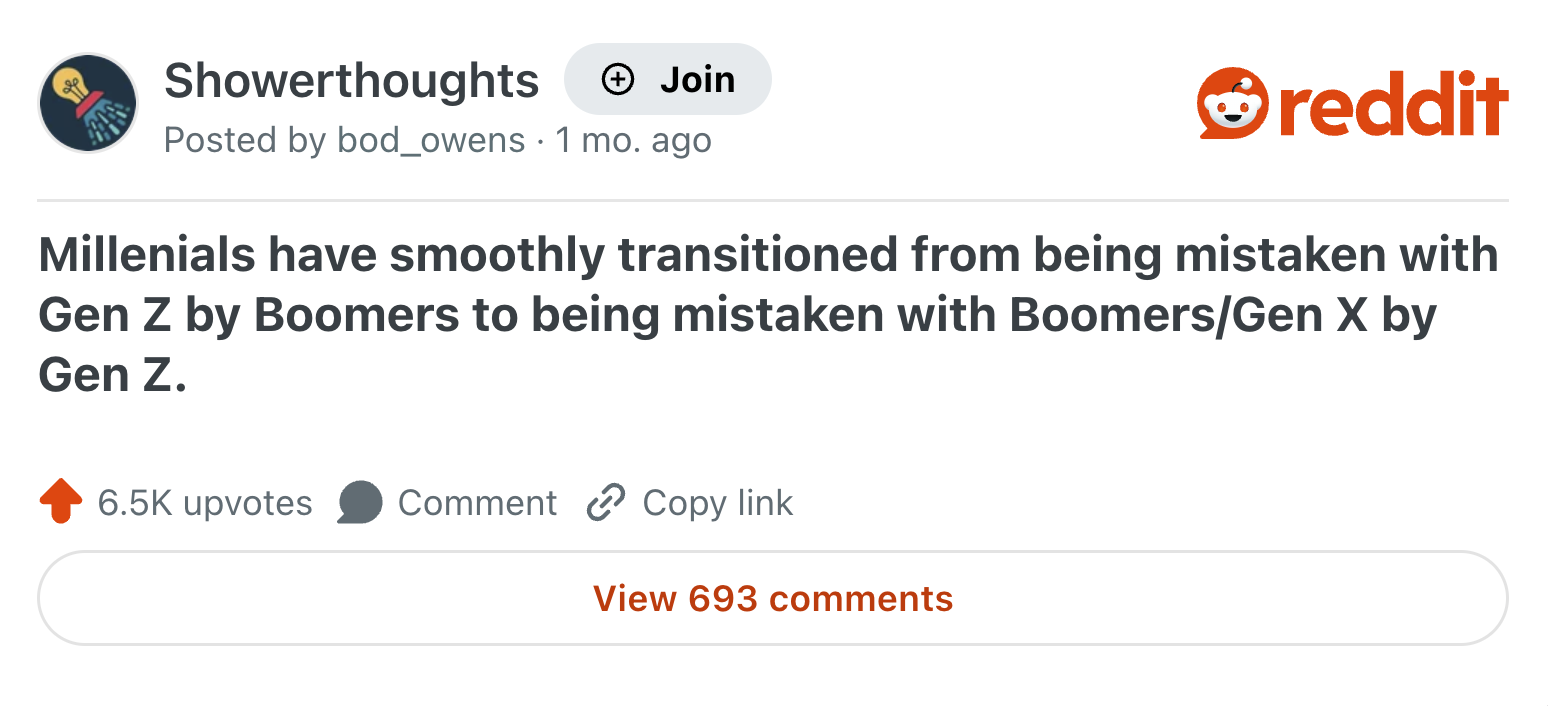
Task: View 693 comments
Action: click(x=773, y=598)
